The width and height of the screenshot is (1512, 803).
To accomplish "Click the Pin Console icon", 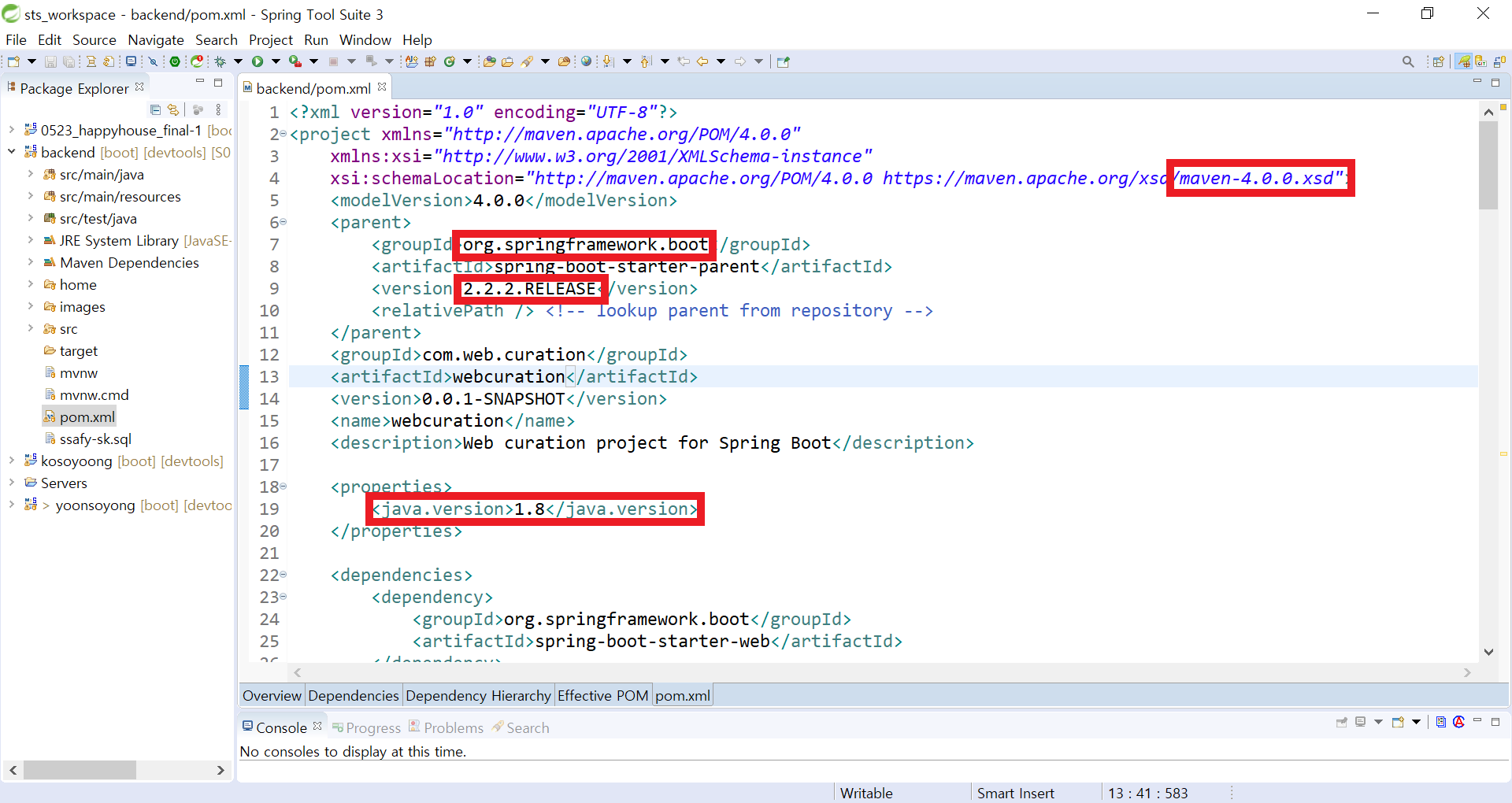I will [x=1342, y=722].
